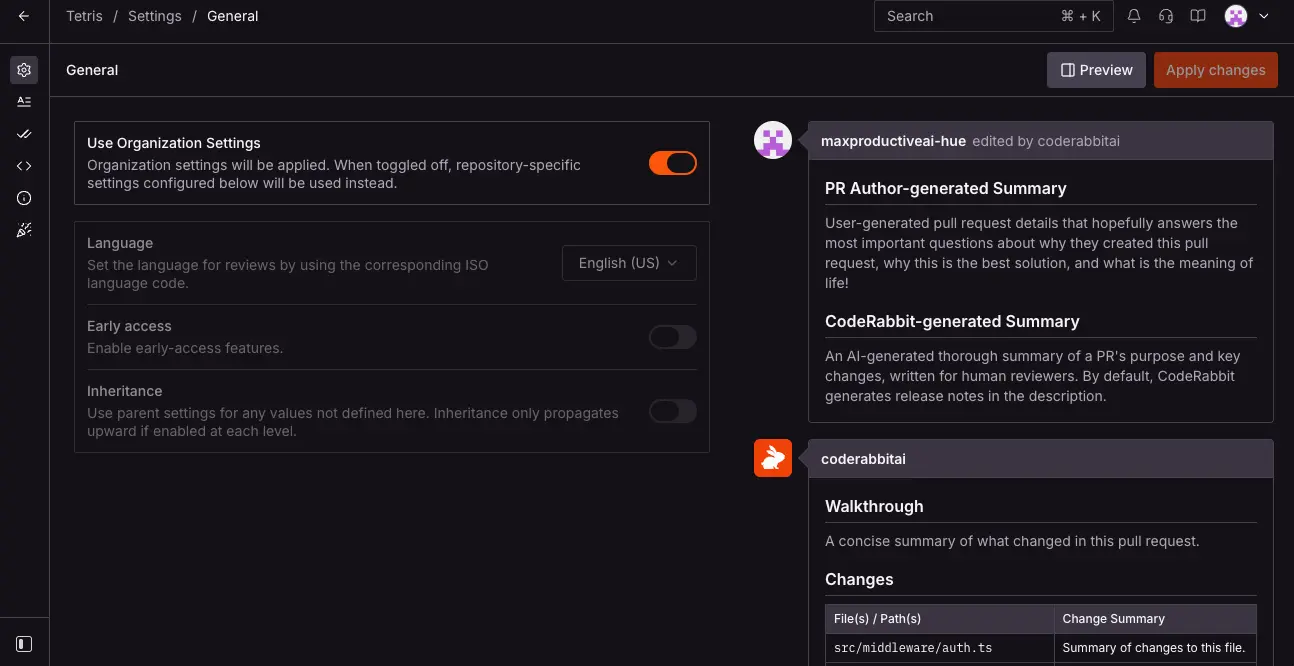
Task: Open the English (US) language dropdown
Action: coord(628,262)
